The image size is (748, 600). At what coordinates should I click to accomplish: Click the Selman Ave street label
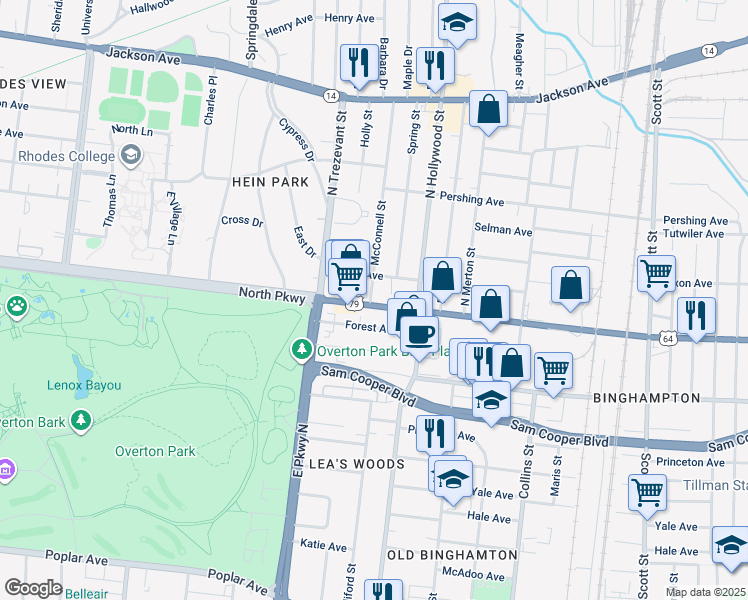coord(503,229)
